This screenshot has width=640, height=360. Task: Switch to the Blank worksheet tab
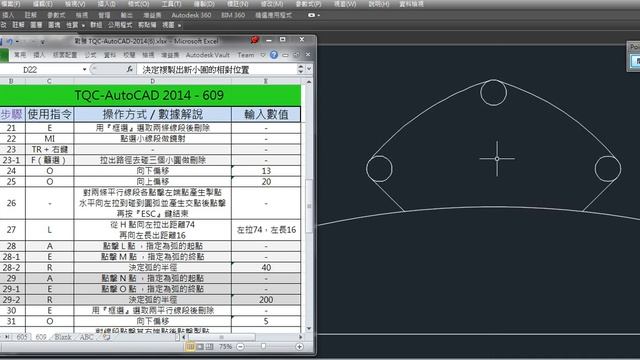[63, 337]
